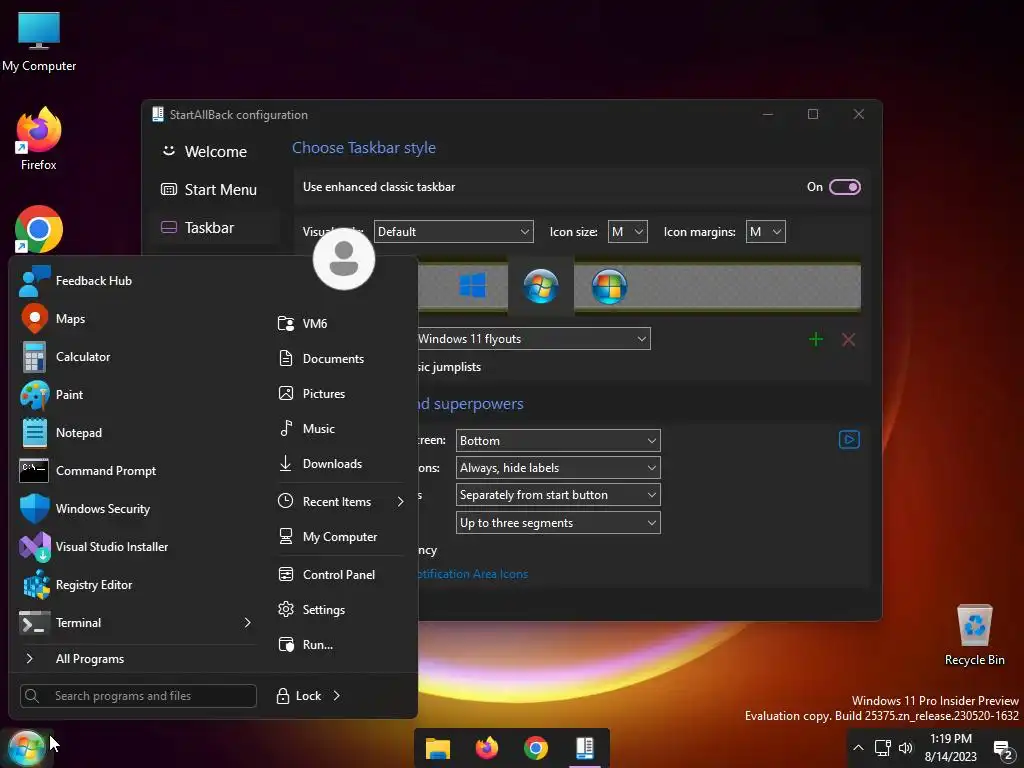Select the Taskbar settings section
Screen dimensions: 1024x768
[216, 228]
